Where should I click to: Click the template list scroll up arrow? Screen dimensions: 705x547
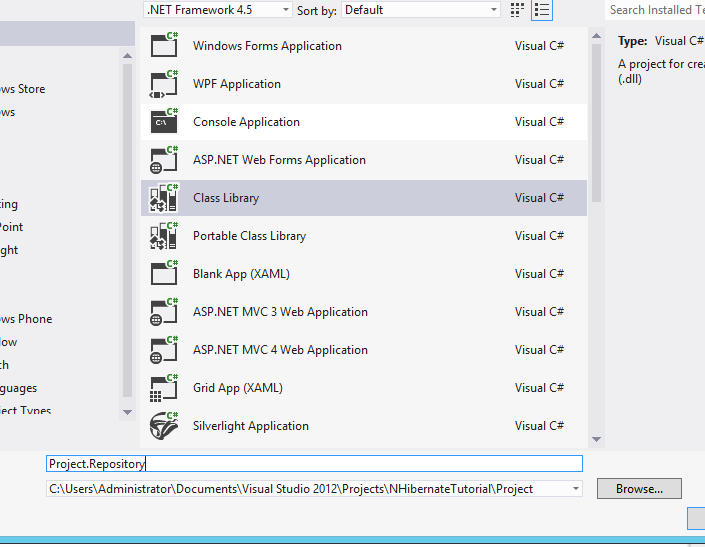(x=596, y=36)
